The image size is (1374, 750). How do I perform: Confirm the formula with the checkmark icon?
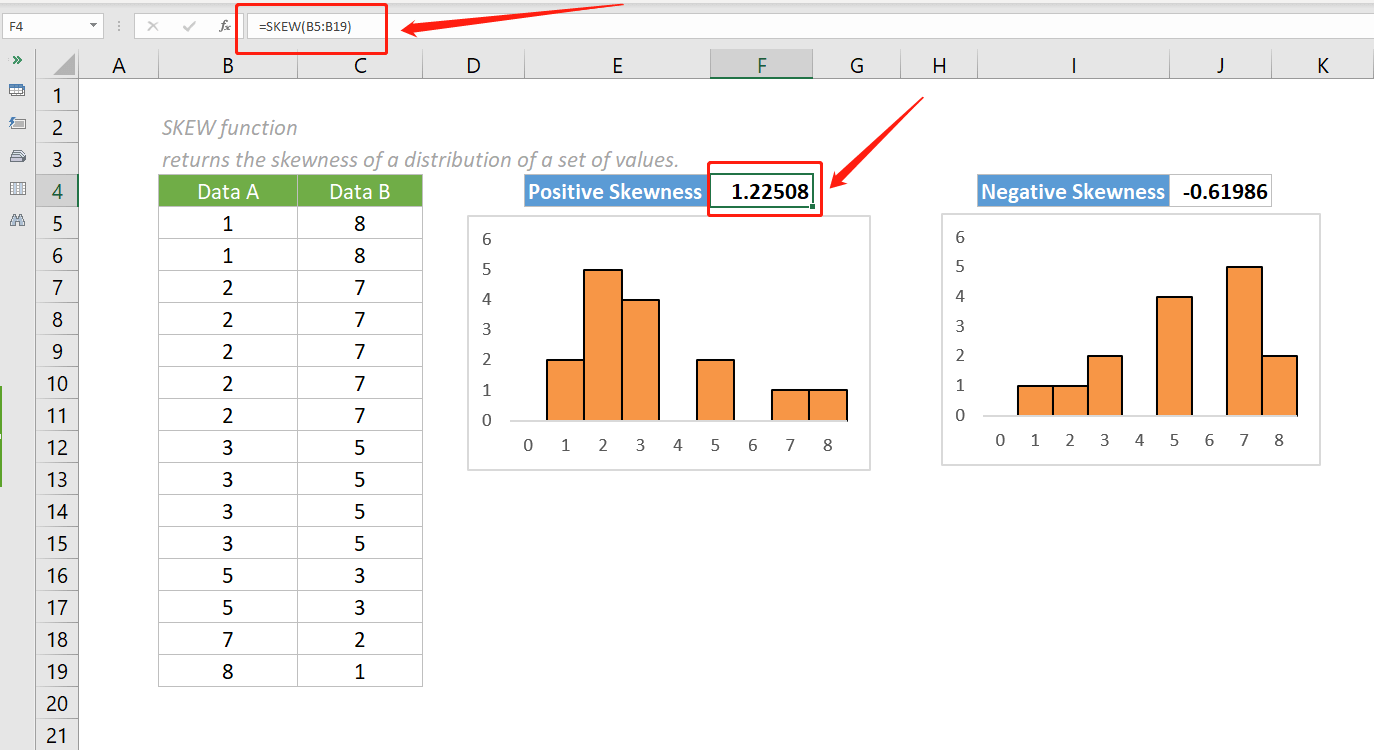pyautogui.click(x=189, y=27)
